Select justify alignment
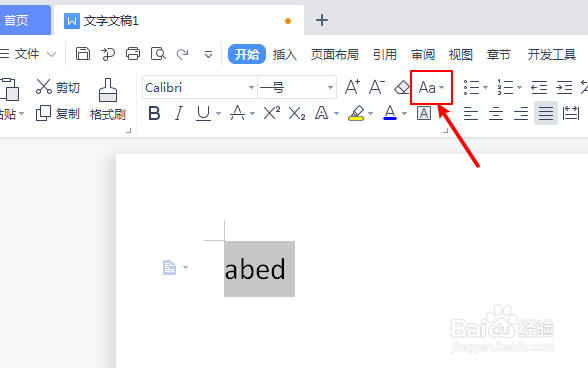This screenshot has height=368, width=588. pos(546,113)
